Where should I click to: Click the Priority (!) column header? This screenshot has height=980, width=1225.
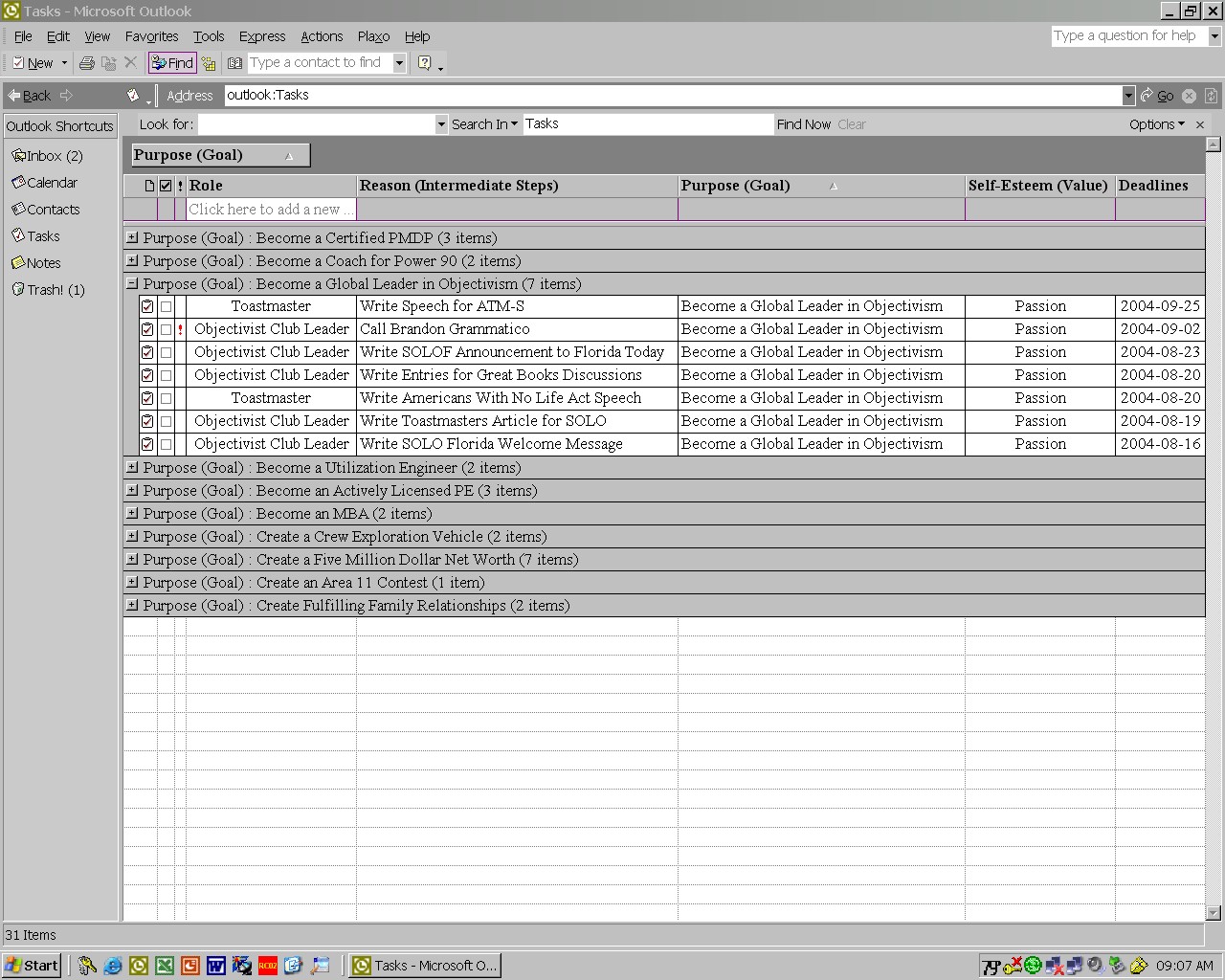pos(180,186)
